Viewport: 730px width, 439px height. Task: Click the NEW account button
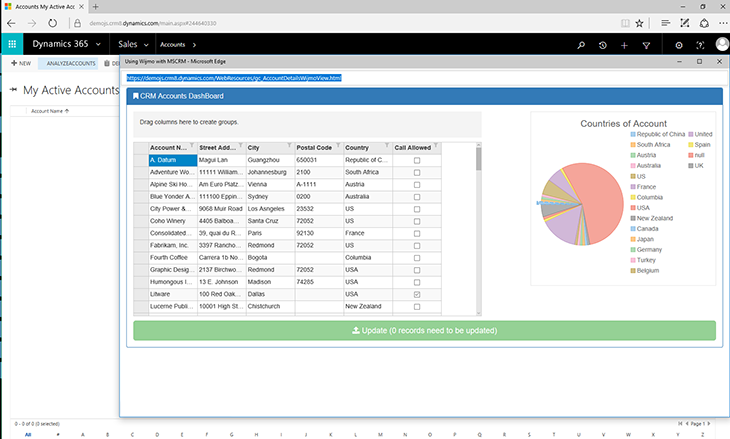click(21, 63)
